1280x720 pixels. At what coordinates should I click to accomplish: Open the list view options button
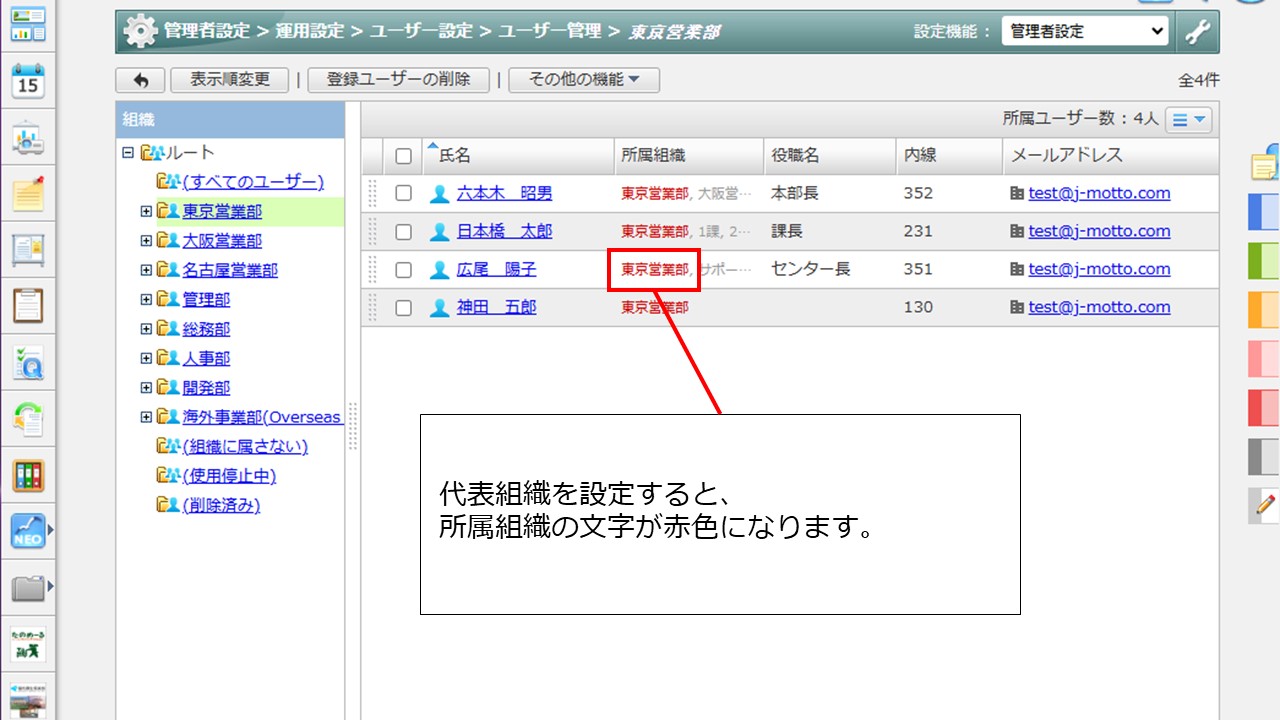[1189, 120]
